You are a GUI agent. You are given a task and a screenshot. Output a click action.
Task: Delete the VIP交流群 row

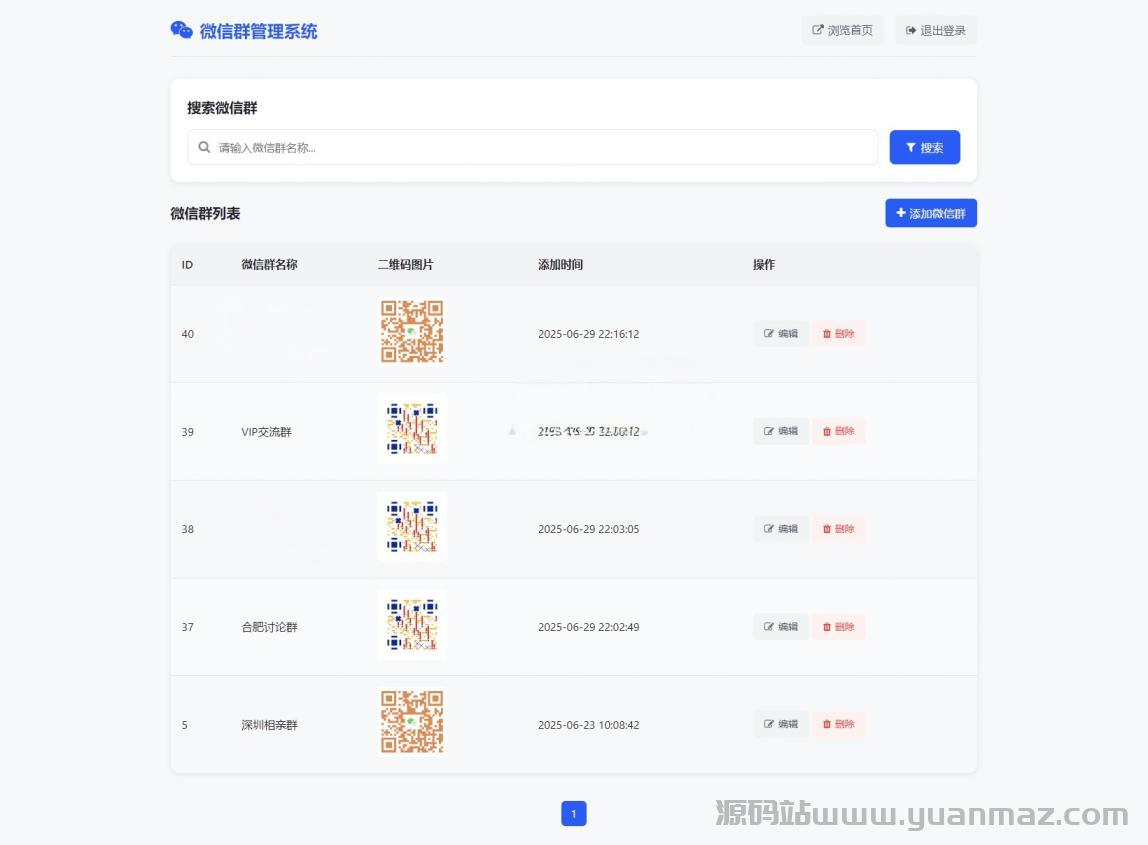pyautogui.click(x=838, y=431)
